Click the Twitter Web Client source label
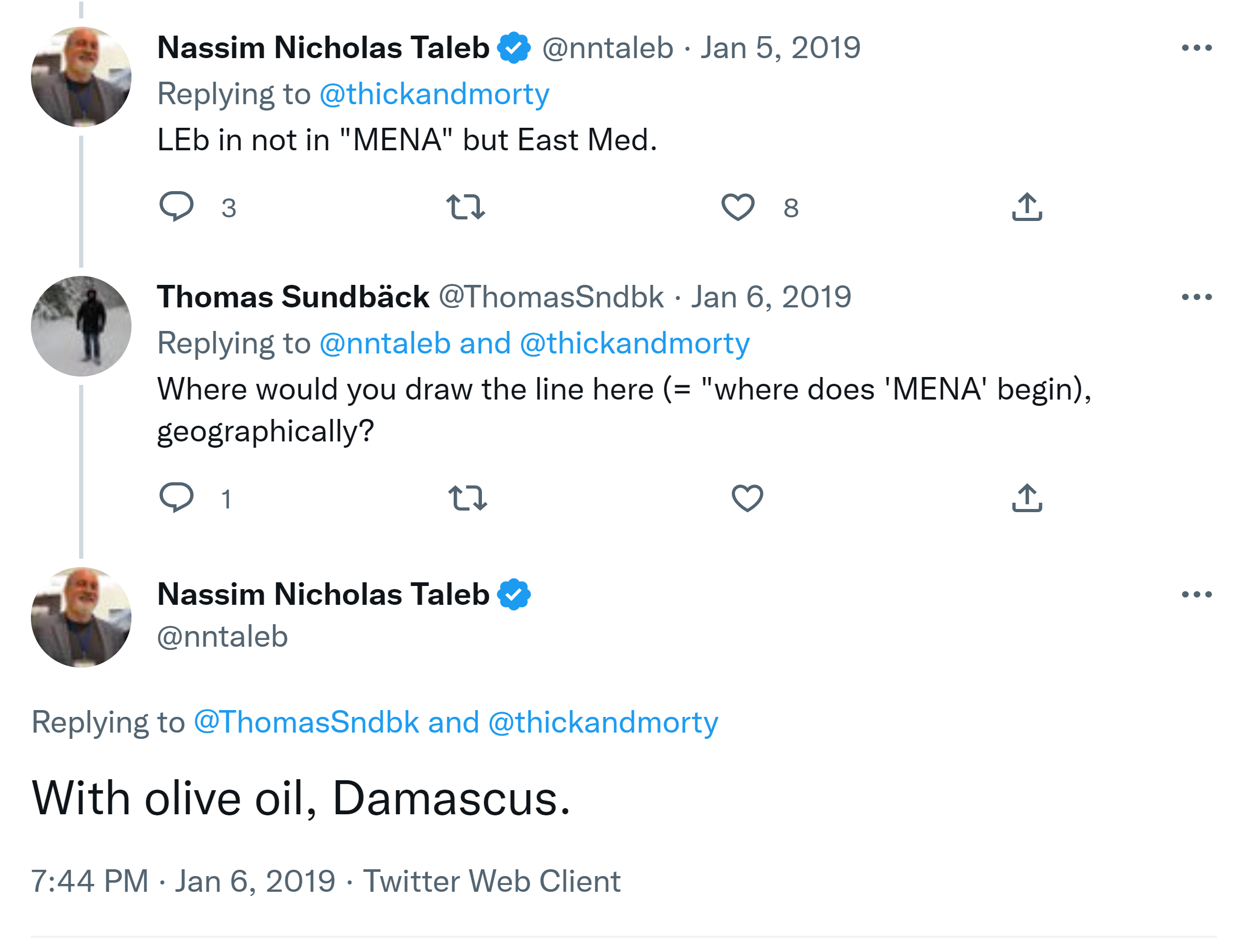 coord(491,881)
